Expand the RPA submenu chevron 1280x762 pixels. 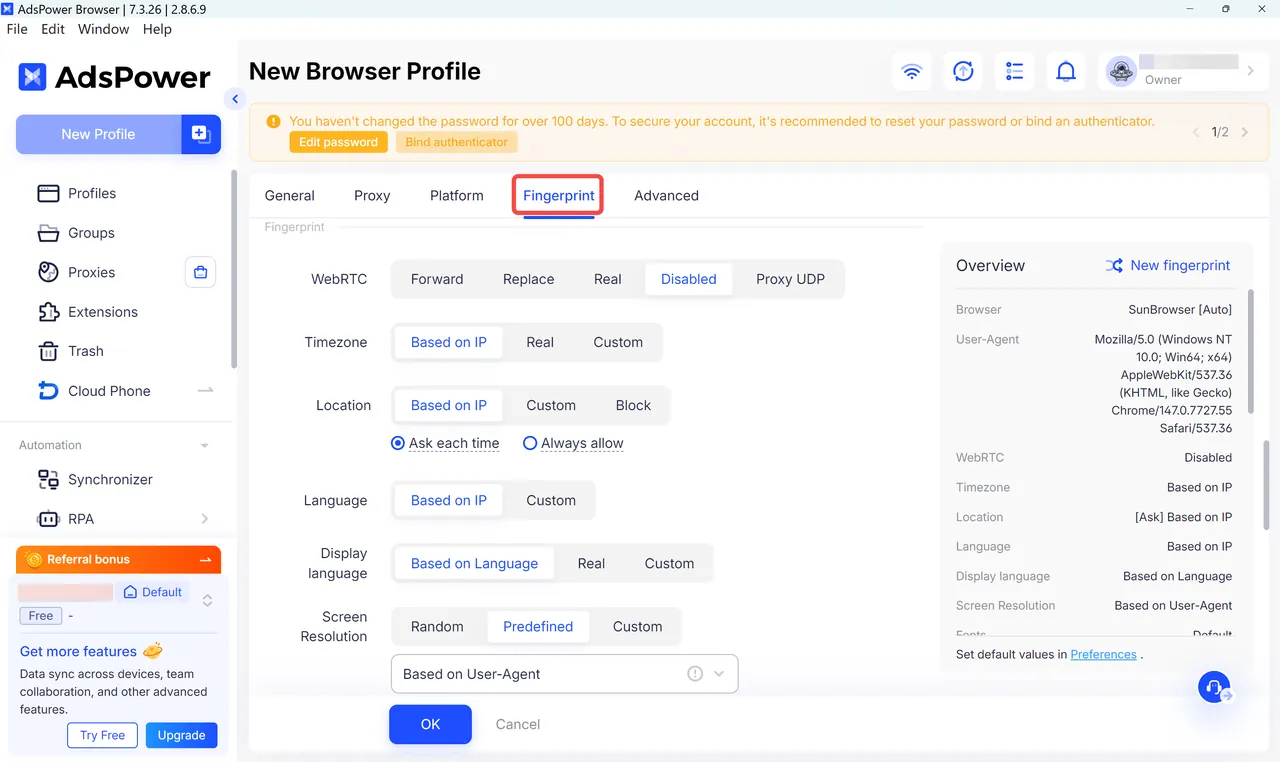[205, 518]
